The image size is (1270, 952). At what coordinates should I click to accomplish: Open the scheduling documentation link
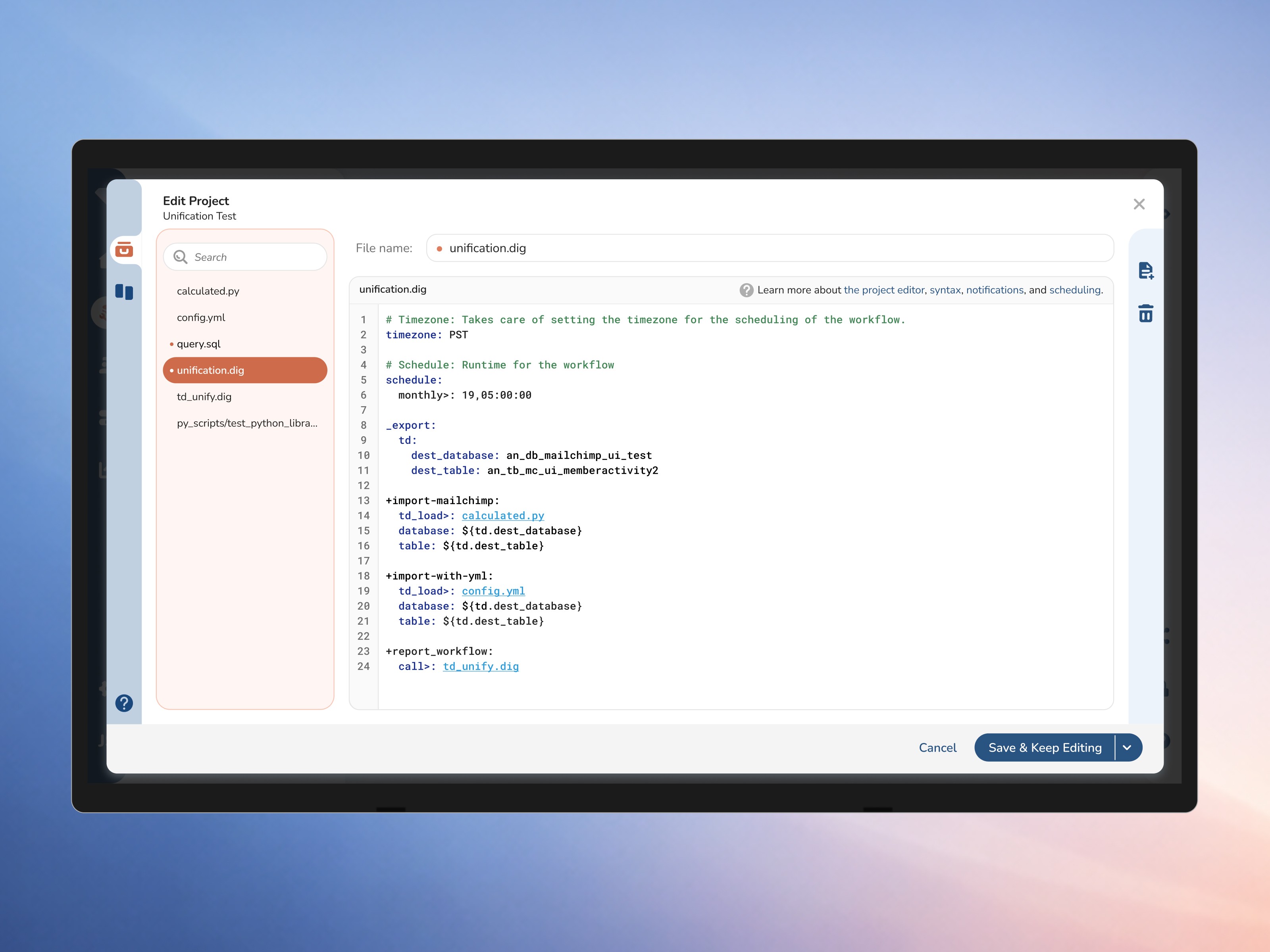pyautogui.click(x=1075, y=290)
